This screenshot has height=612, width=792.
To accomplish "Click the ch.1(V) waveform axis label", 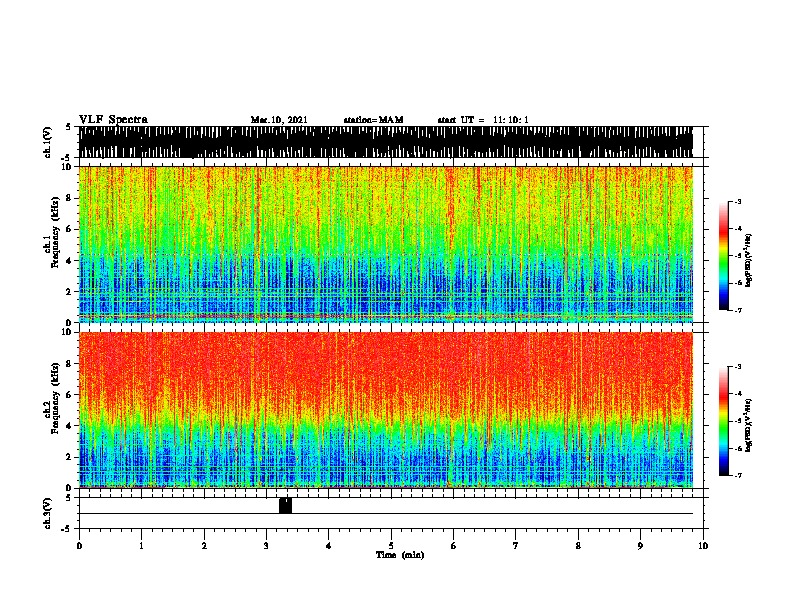I will coord(48,142).
